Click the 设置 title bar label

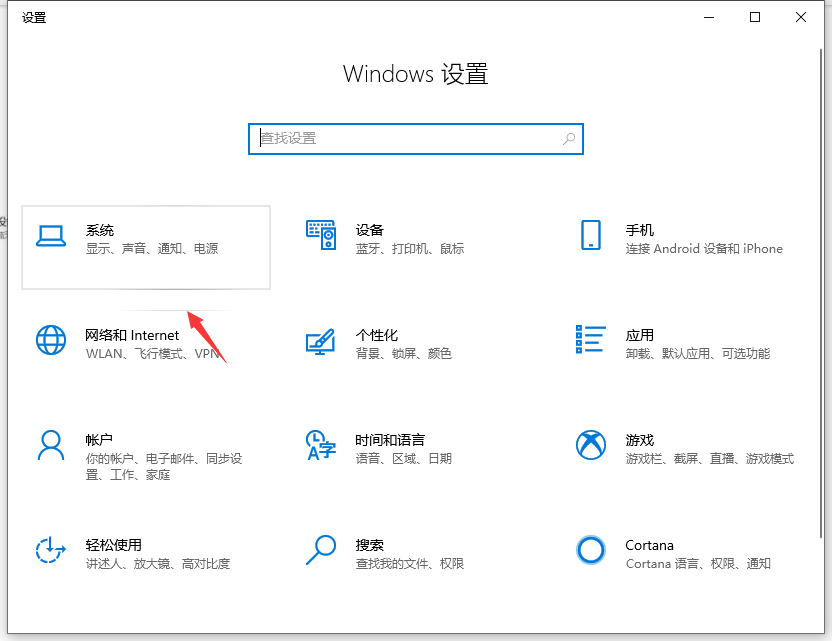coord(33,17)
